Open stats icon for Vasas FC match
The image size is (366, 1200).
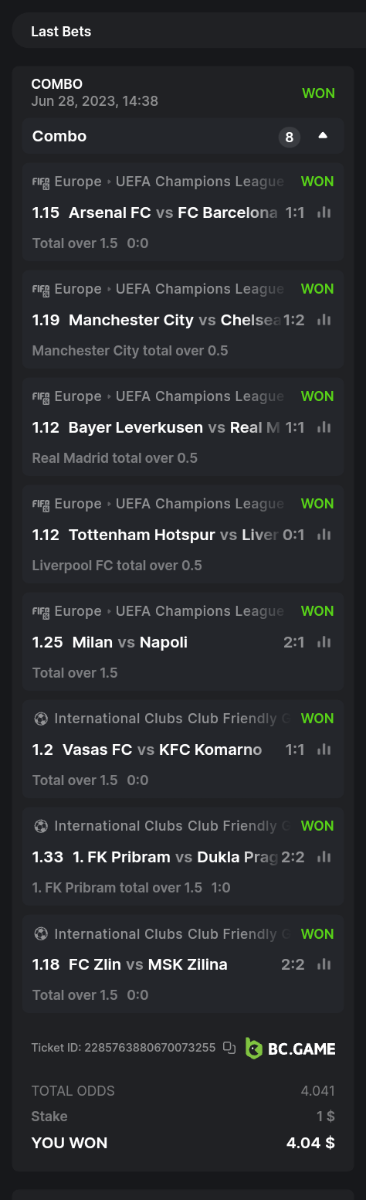324,750
